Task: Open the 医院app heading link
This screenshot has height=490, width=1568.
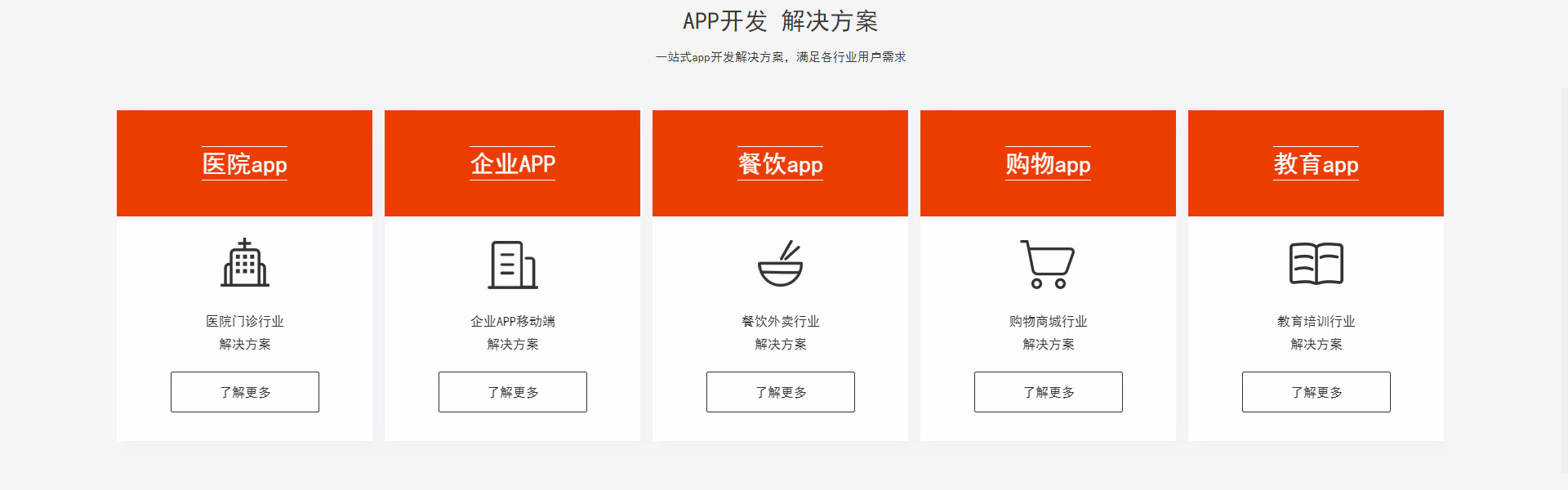Action: coord(245,163)
